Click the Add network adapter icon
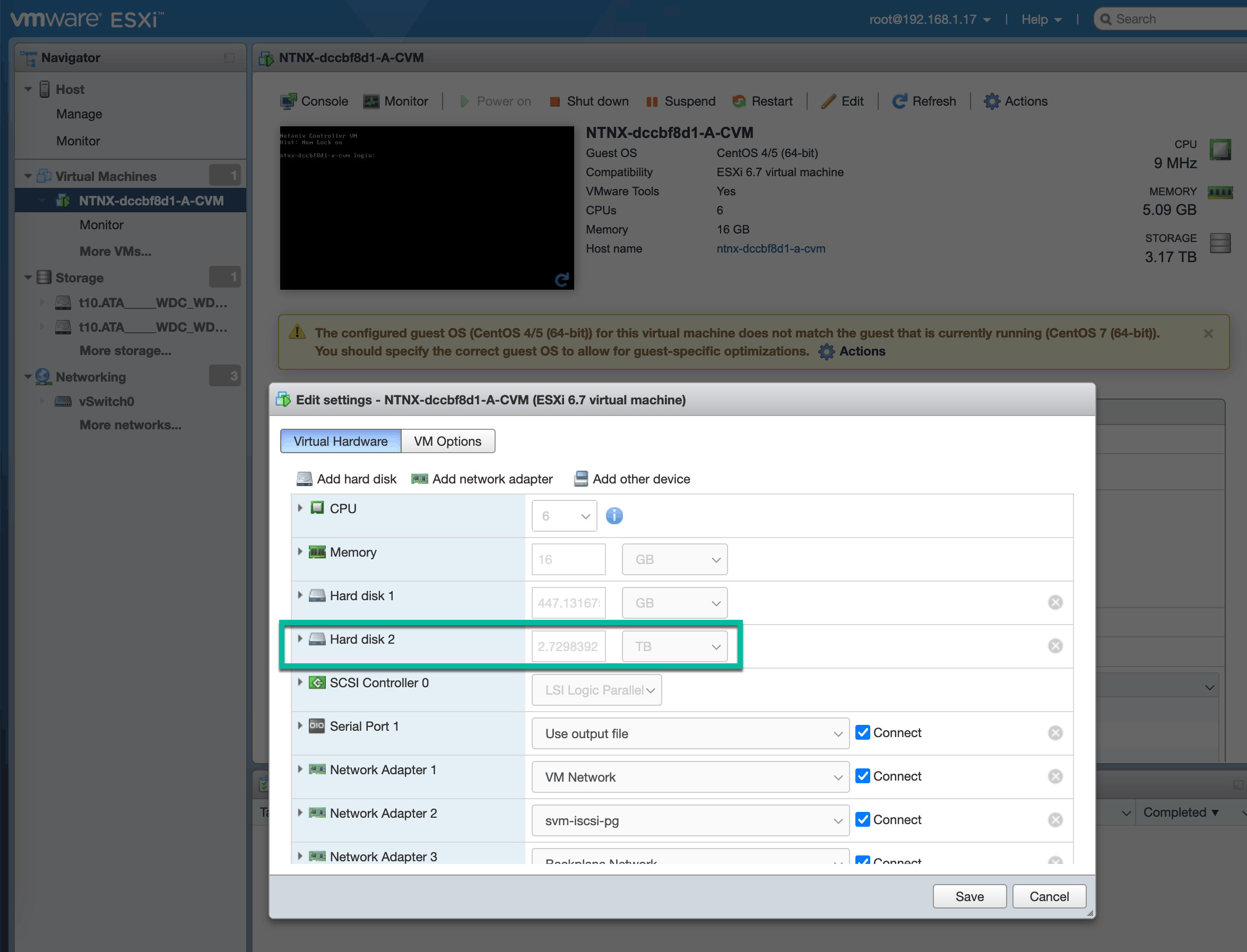1247x952 pixels. 419,479
